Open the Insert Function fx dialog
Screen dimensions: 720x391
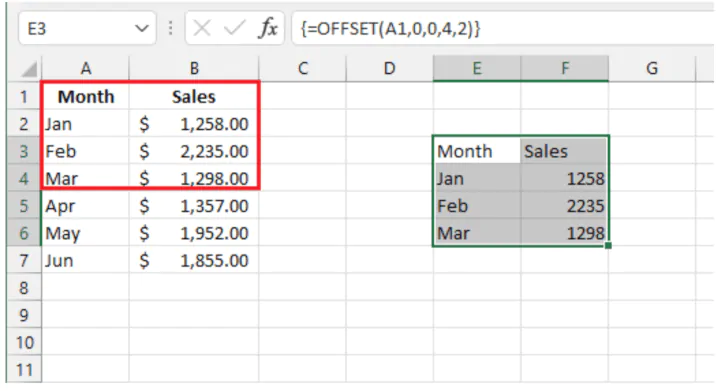[x=268, y=29]
